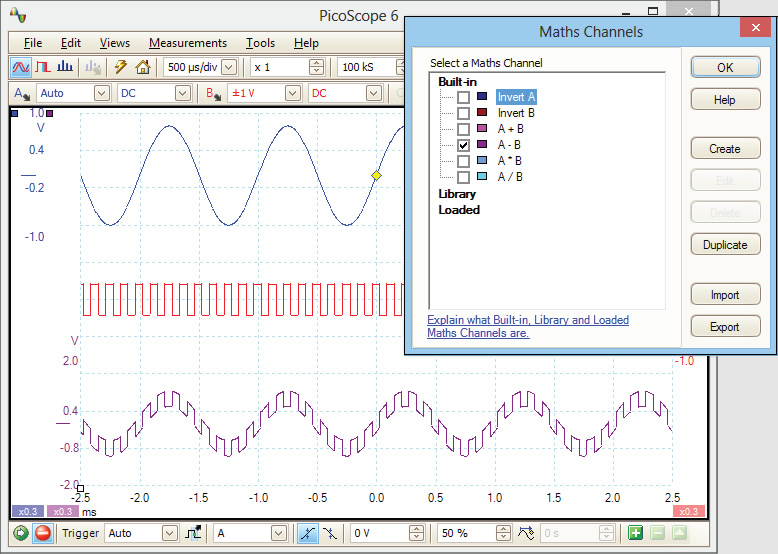Click the x 1 zoom factor stepper
The height and width of the screenshot is (554, 778).
pos(316,67)
